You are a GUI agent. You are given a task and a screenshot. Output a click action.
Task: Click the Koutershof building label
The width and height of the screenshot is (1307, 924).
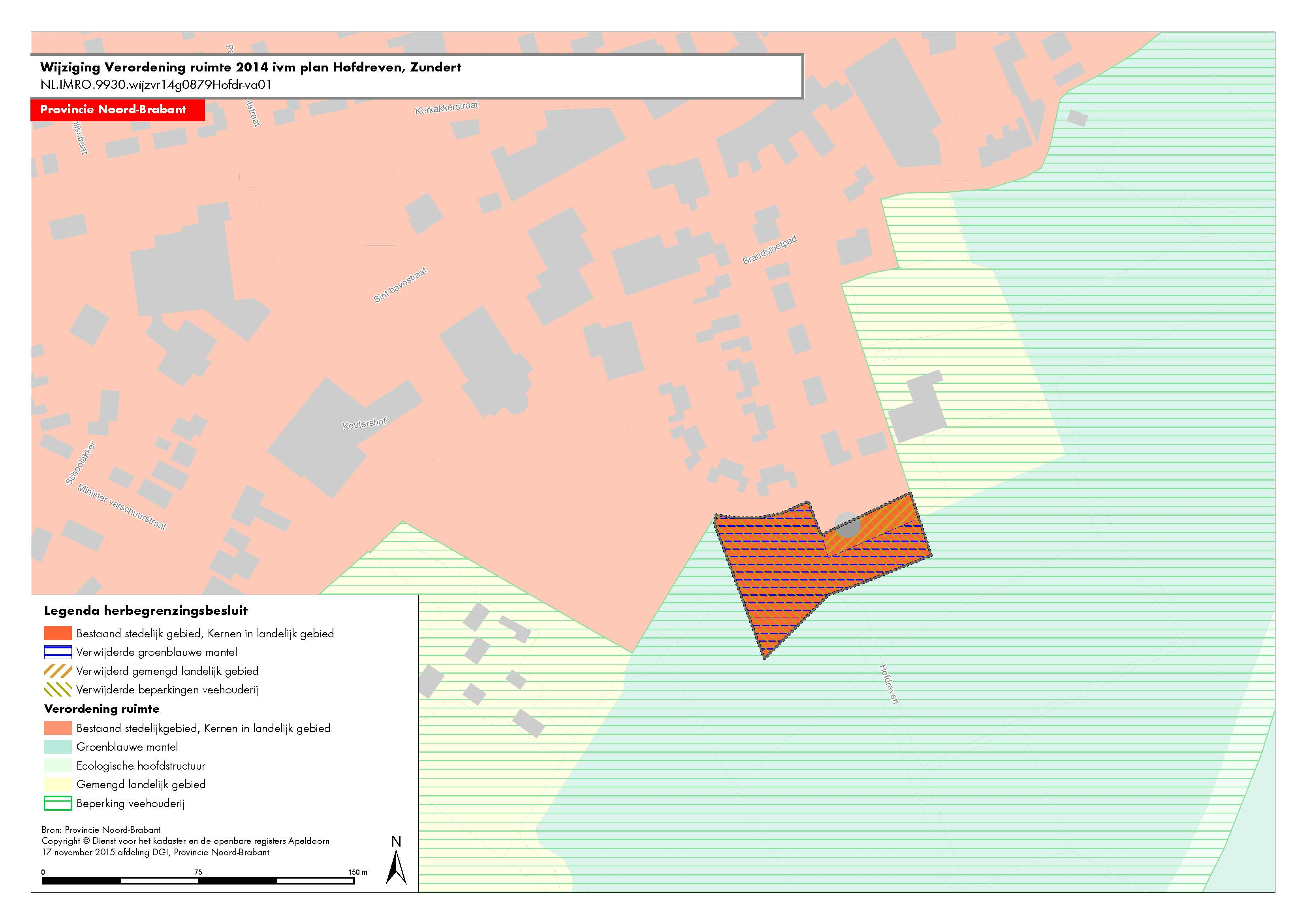coord(364,423)
